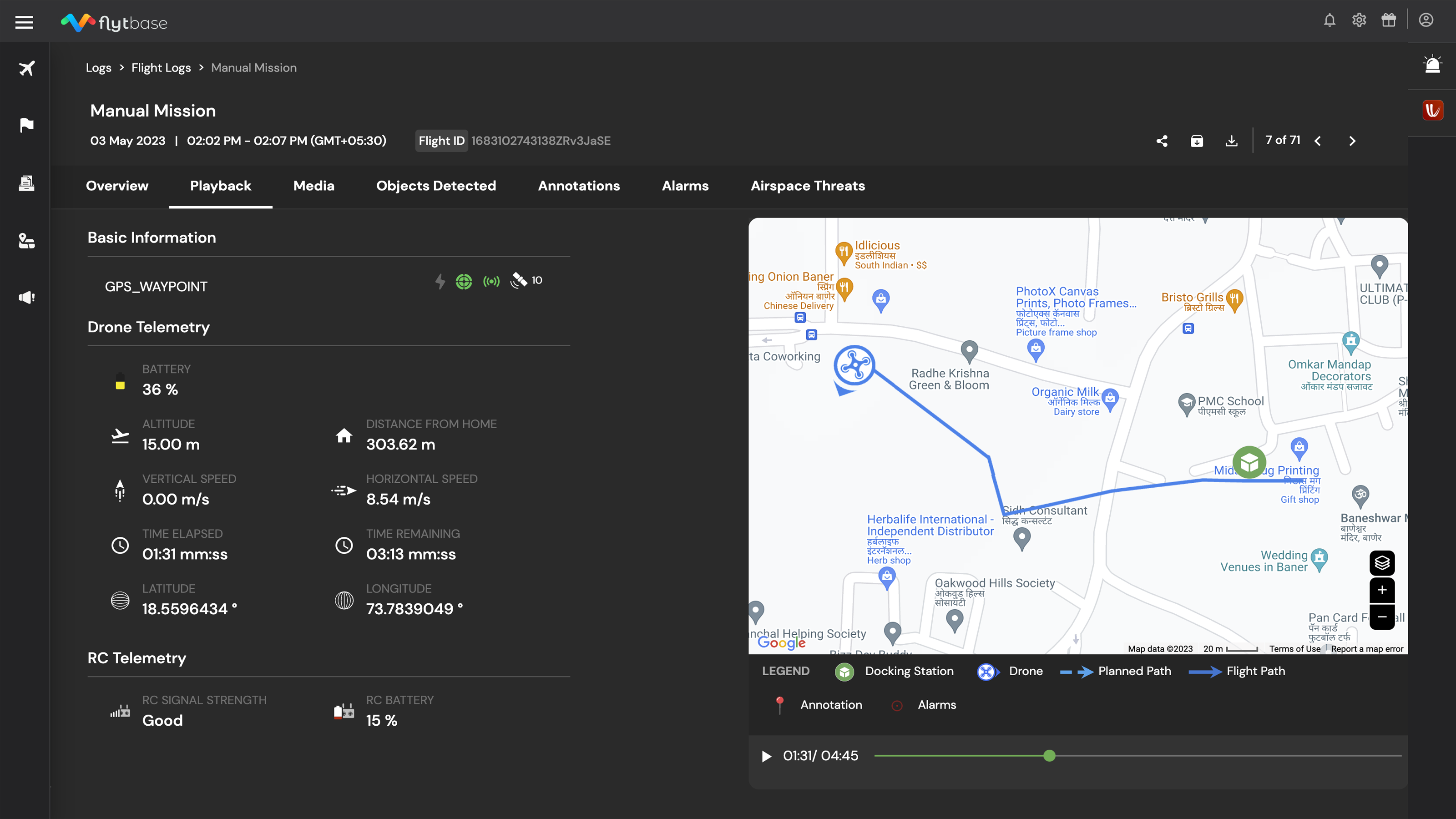The width and height of the screenshot is (1456, 819).
Task: Click Flight Logs breadcrumb link
Action: 161,68
